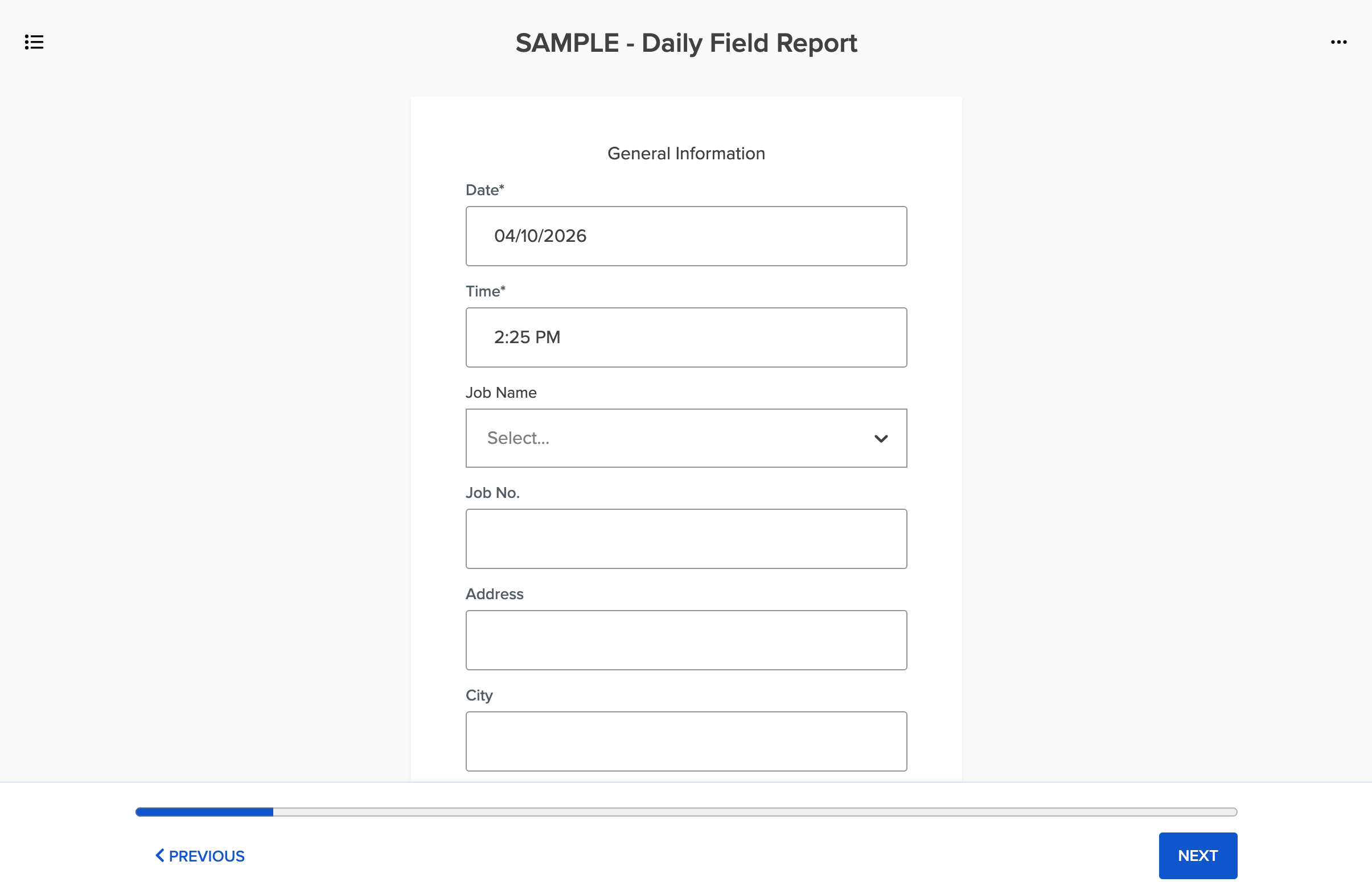Image resolution: width=1372 pixels, height=882 pixels.
Task: Click the SAMPLE - Daily Field Report title
Action: click(687, 42)
